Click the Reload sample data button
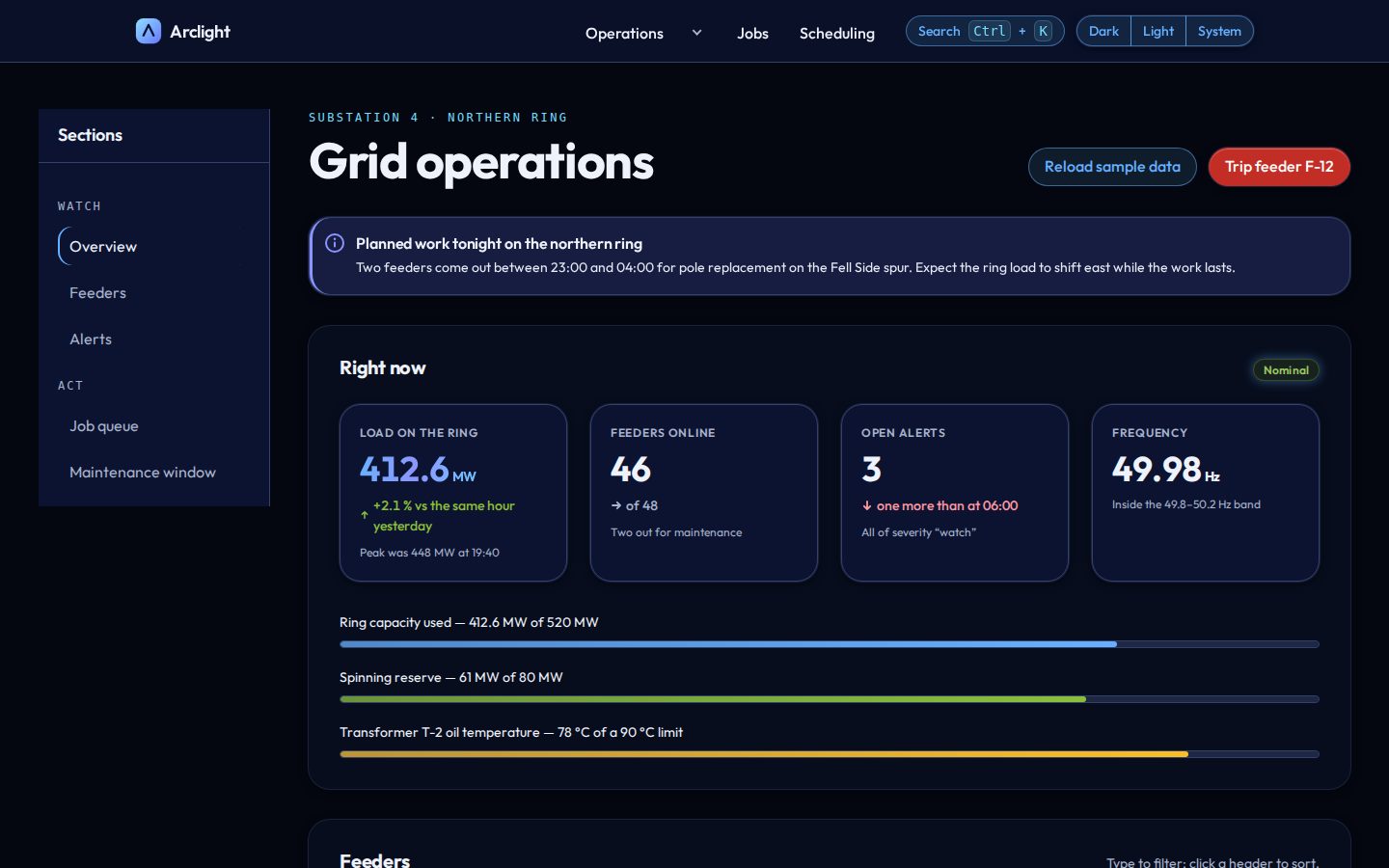1389x868 pixels. click(x=1112, y=167)
